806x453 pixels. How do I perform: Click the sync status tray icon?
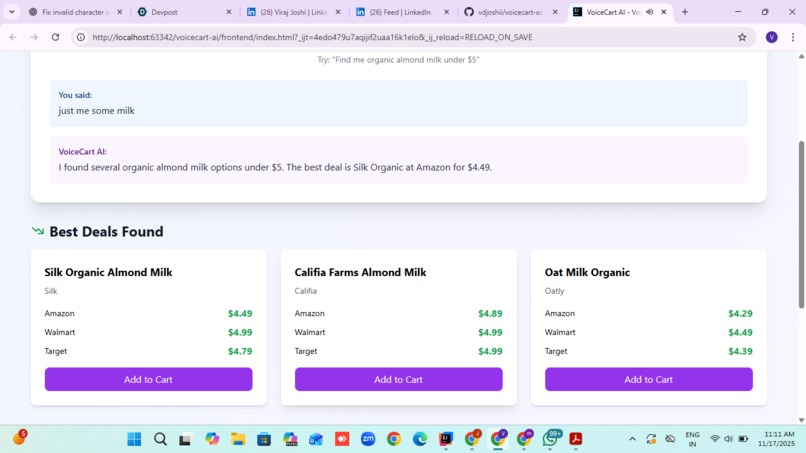pos(651,439)
